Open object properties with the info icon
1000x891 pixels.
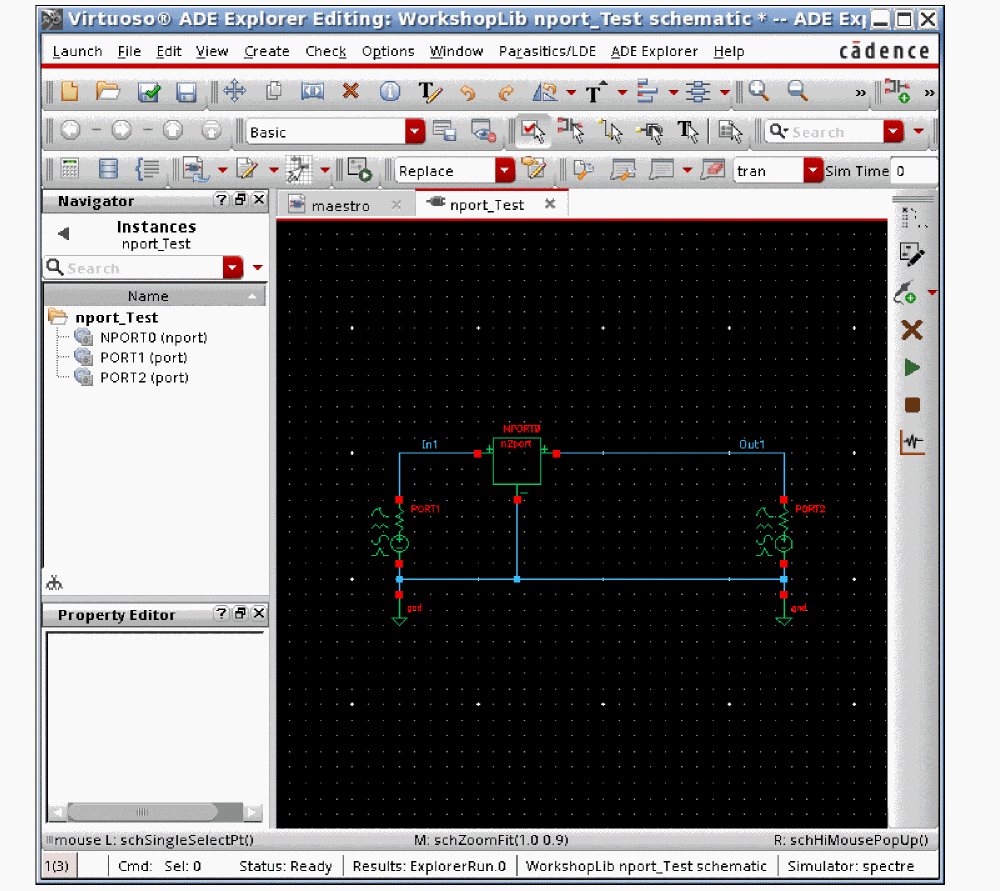tap(390, 92)
